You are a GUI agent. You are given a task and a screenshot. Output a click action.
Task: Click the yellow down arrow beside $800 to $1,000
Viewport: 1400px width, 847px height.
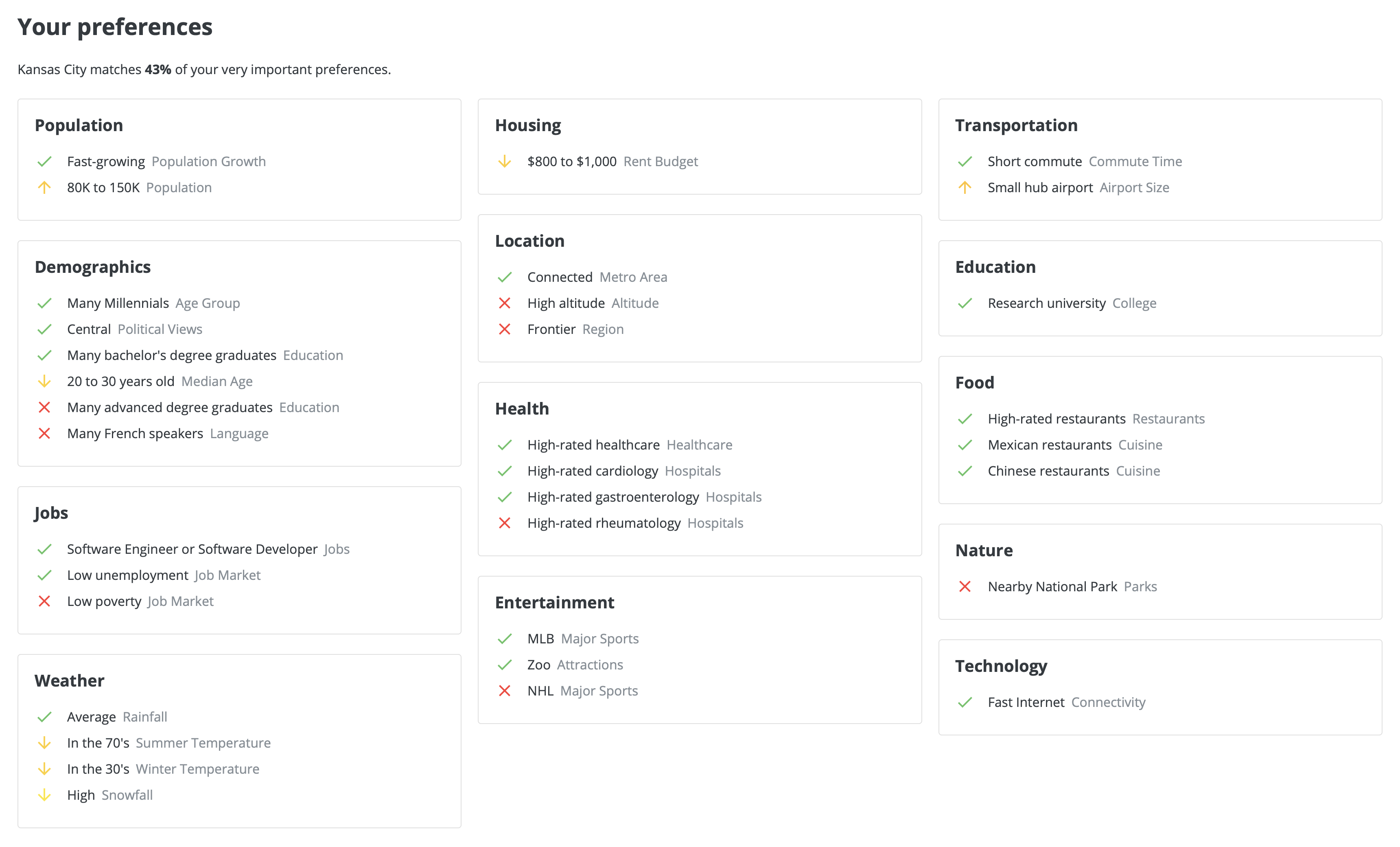[x=505, y=162]
